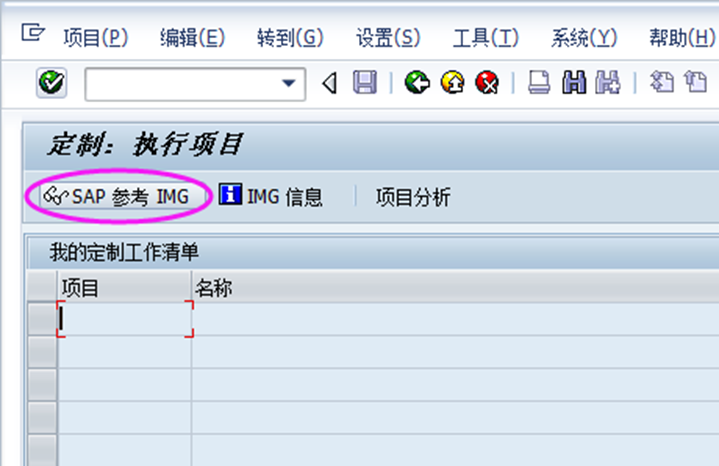Open the window menu icon at top-left

point(33,33)
